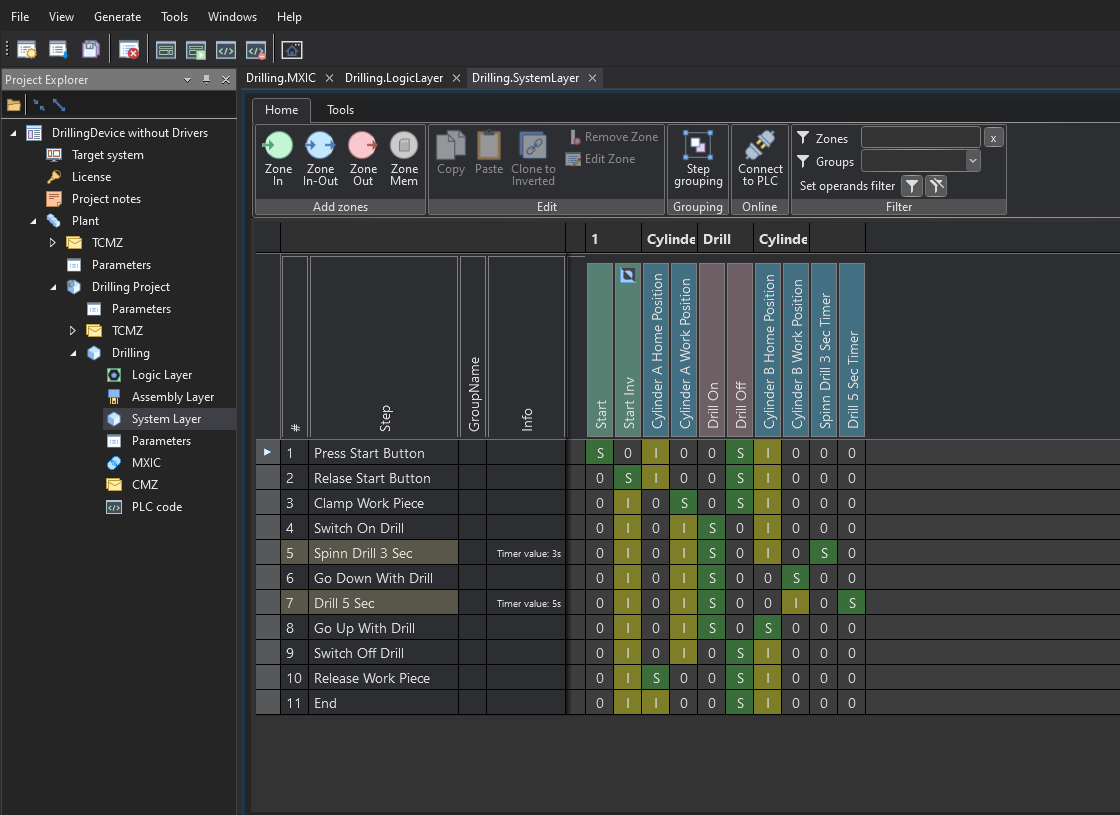Click the Zone In-Out button
1120x815 pixels.
point(320,159)
